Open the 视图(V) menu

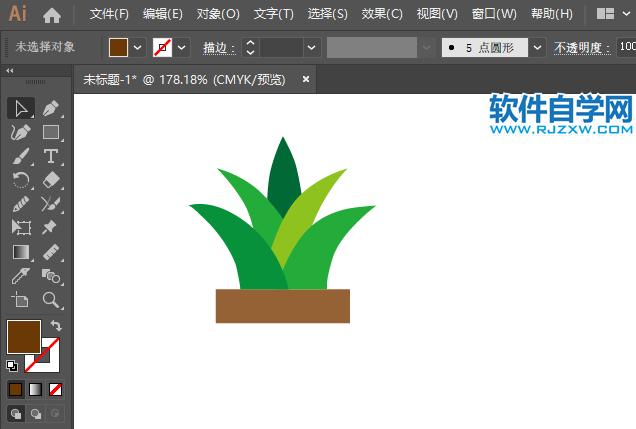(x=437, y=14)
